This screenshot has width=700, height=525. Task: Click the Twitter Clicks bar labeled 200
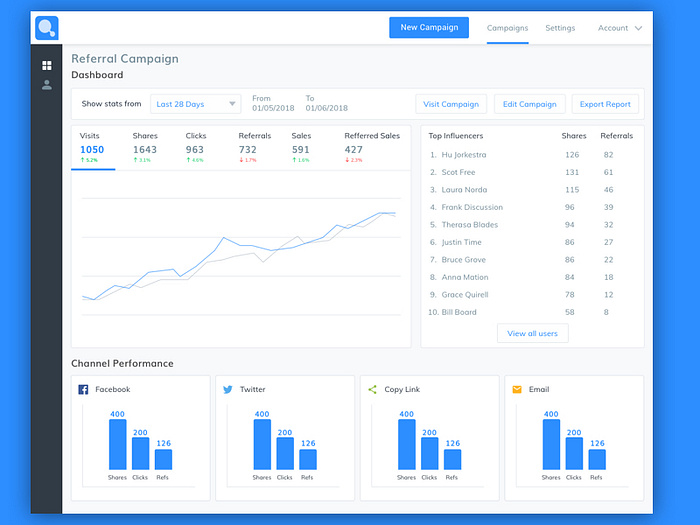285,454
